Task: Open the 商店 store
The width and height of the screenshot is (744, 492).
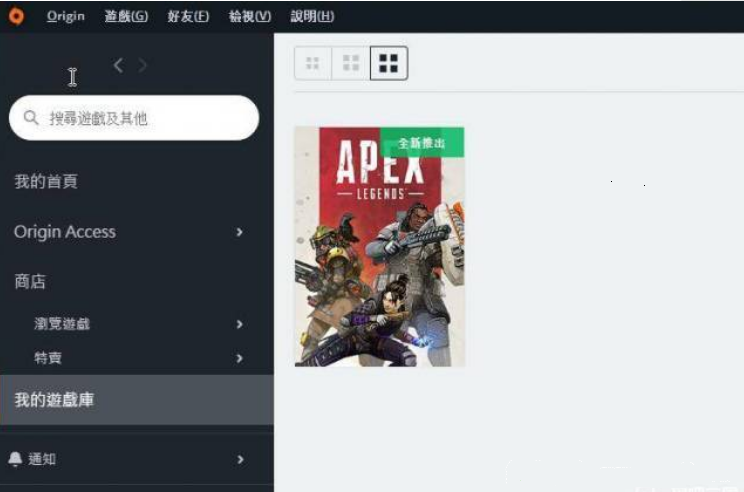Action: (30, 281)
